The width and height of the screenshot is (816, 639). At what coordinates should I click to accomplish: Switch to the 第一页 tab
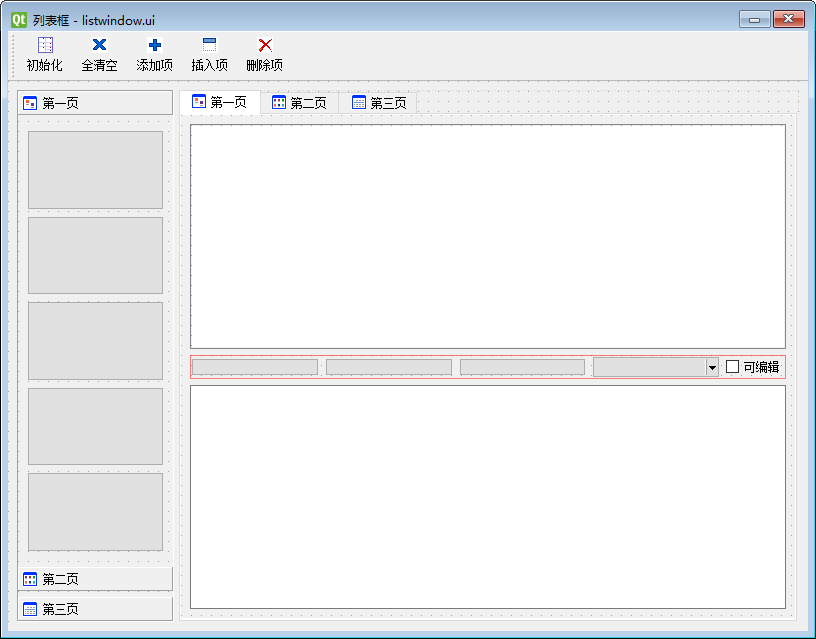coord(220,102)
